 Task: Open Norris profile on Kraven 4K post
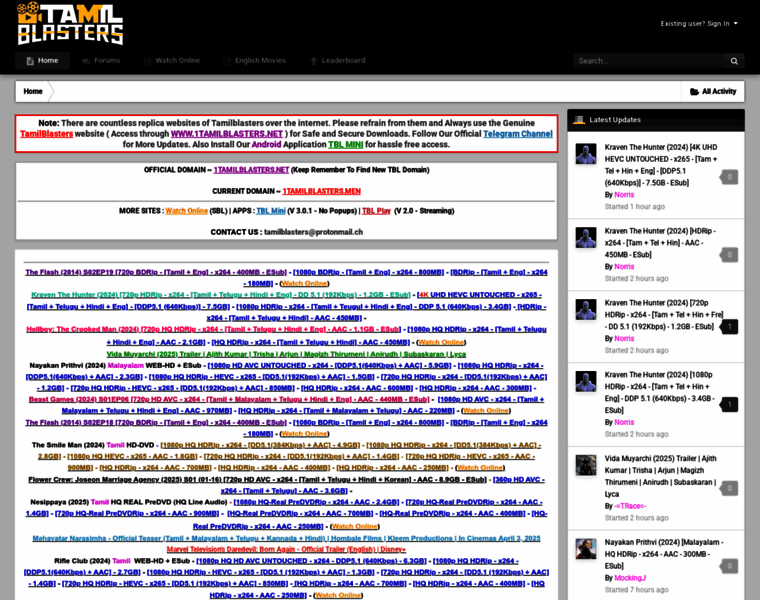pos(624,195)
